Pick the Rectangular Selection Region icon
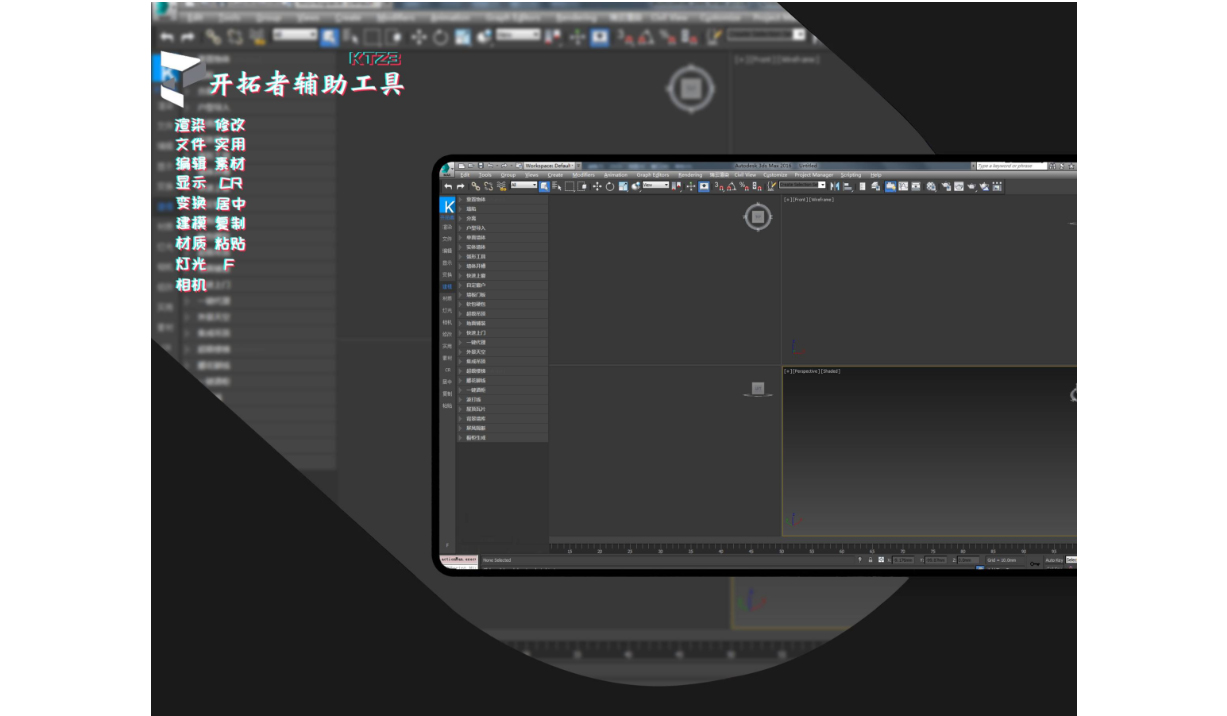The width and height of the screenshot is (1227, 716). (569, 186)
